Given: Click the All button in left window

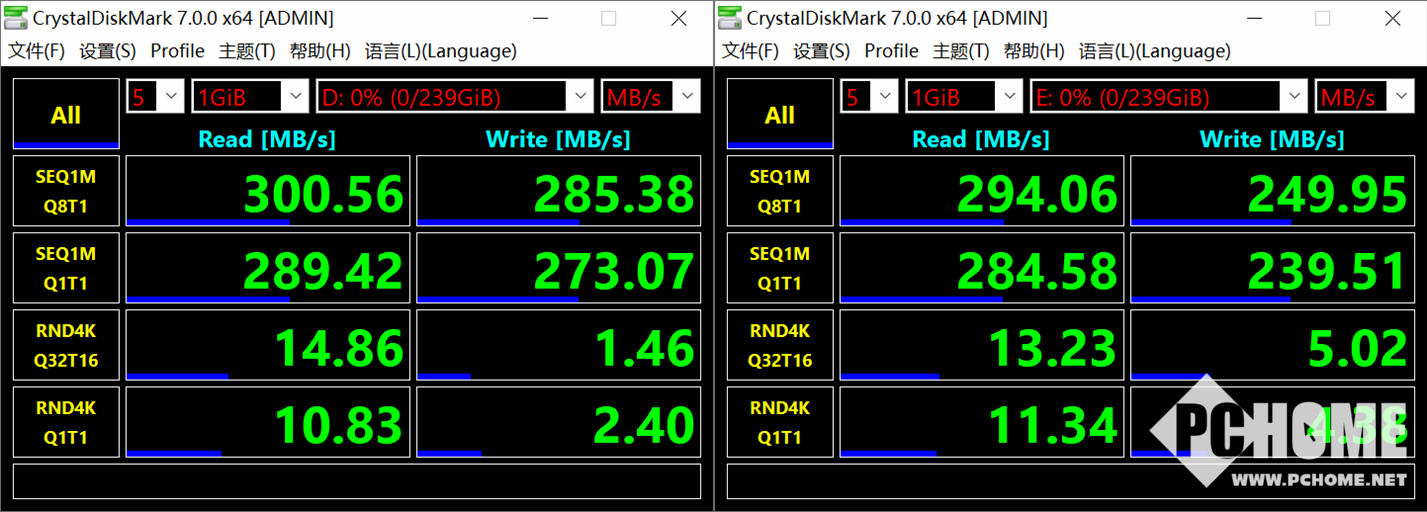Looking at the screenshot, I should [x=66, y=114].
